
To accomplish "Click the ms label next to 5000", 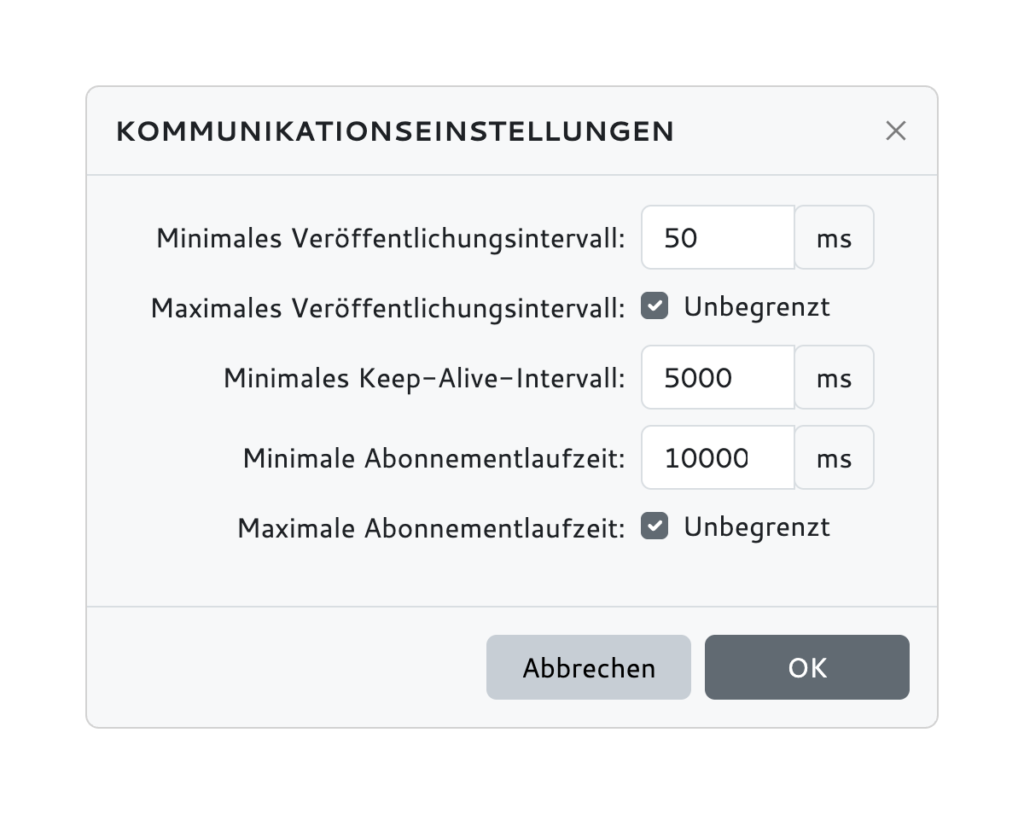I will coord(835,377).
